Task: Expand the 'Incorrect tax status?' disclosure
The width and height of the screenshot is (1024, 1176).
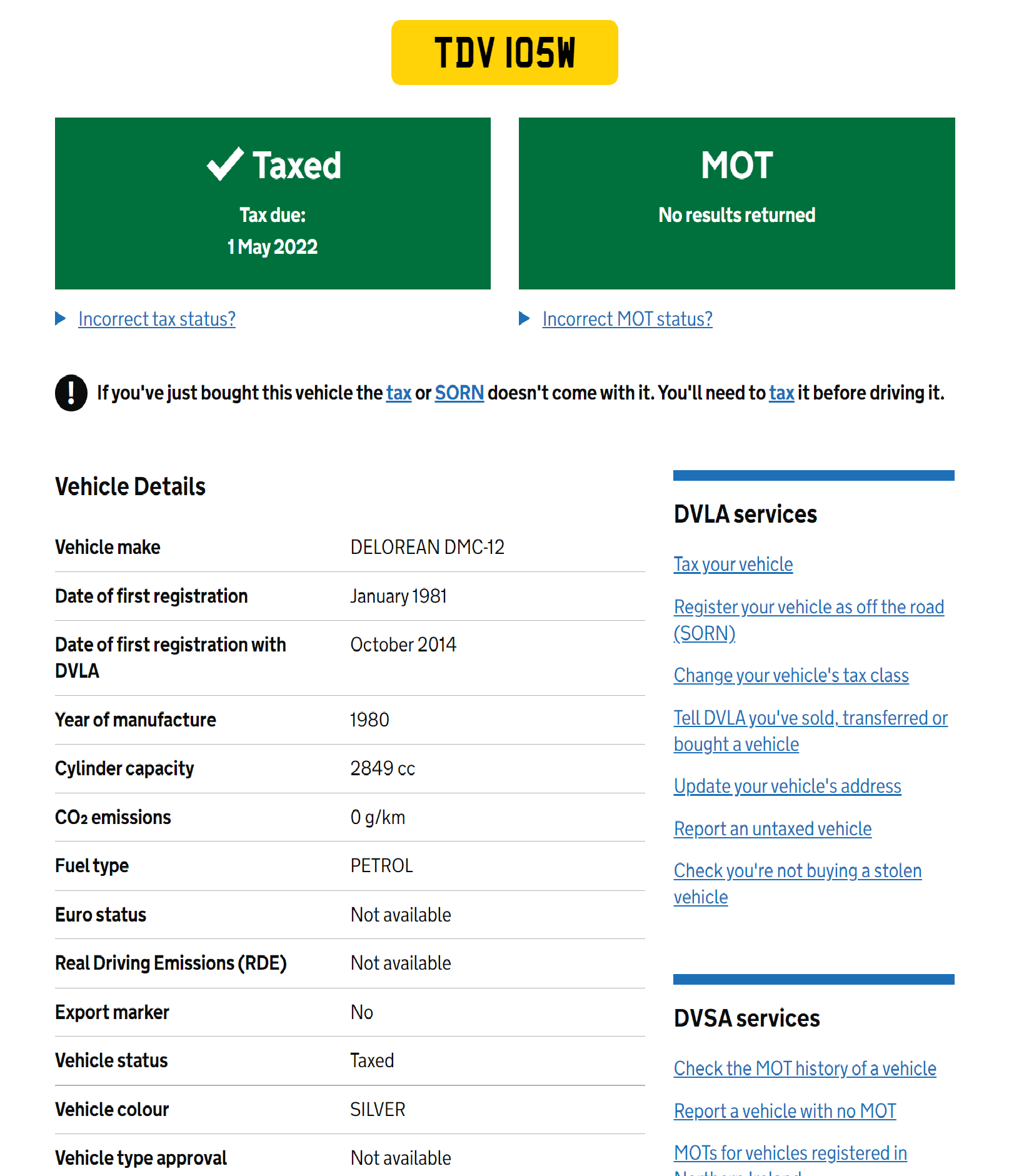Action: click(x=156, y=319)
